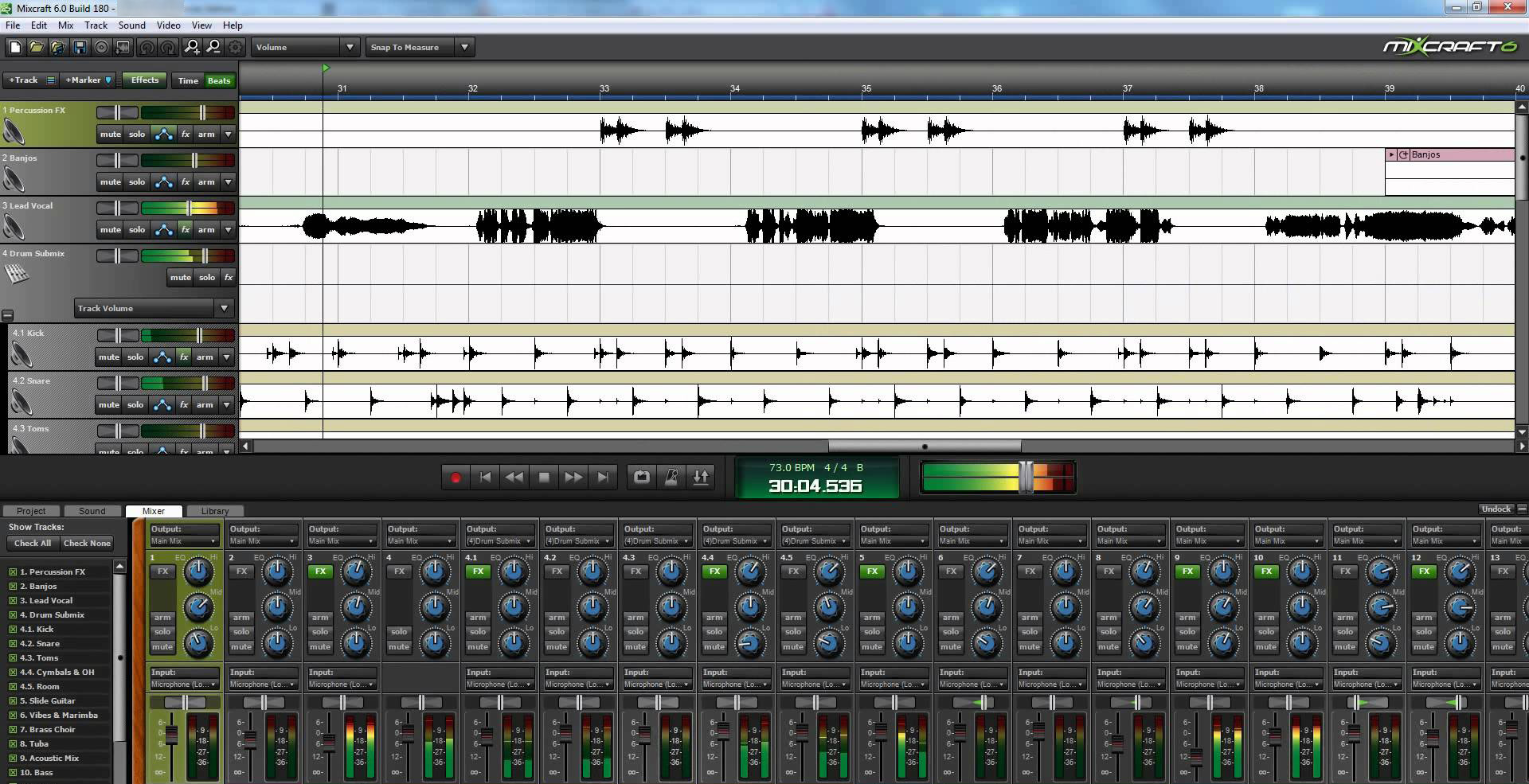Create a new project from the toolbar
Screen dimensions: 1529x784
(x=15, y=48)
